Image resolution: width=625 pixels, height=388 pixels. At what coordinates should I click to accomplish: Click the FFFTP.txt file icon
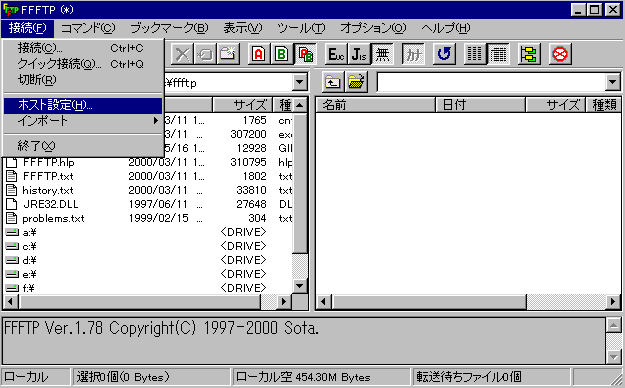coord(12,176)
